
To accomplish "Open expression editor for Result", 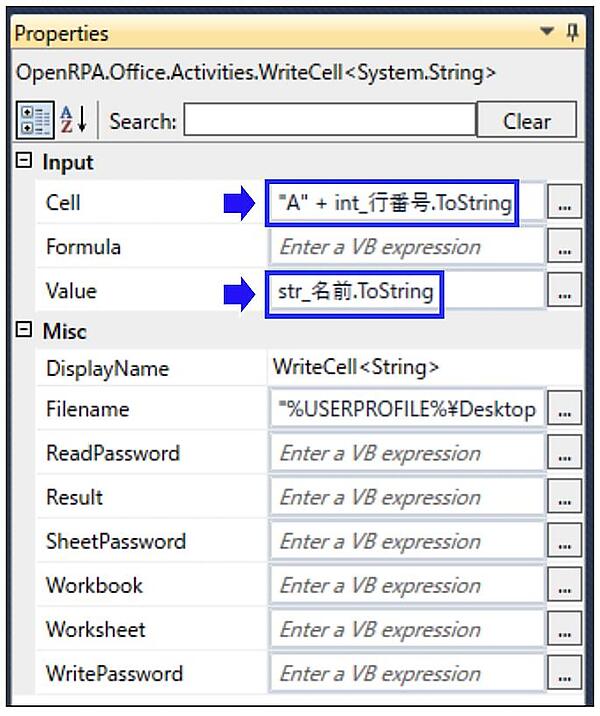I will (x=565, y=497).
